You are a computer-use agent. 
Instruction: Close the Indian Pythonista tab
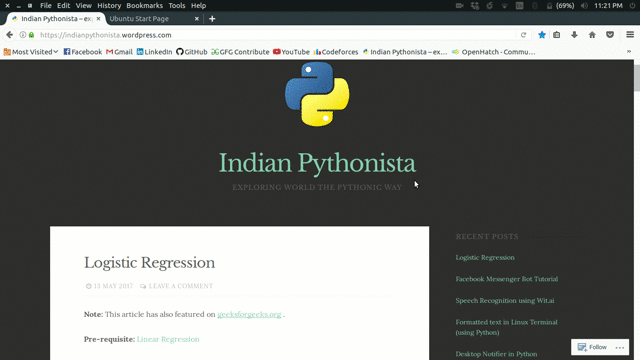click(98, 19)
